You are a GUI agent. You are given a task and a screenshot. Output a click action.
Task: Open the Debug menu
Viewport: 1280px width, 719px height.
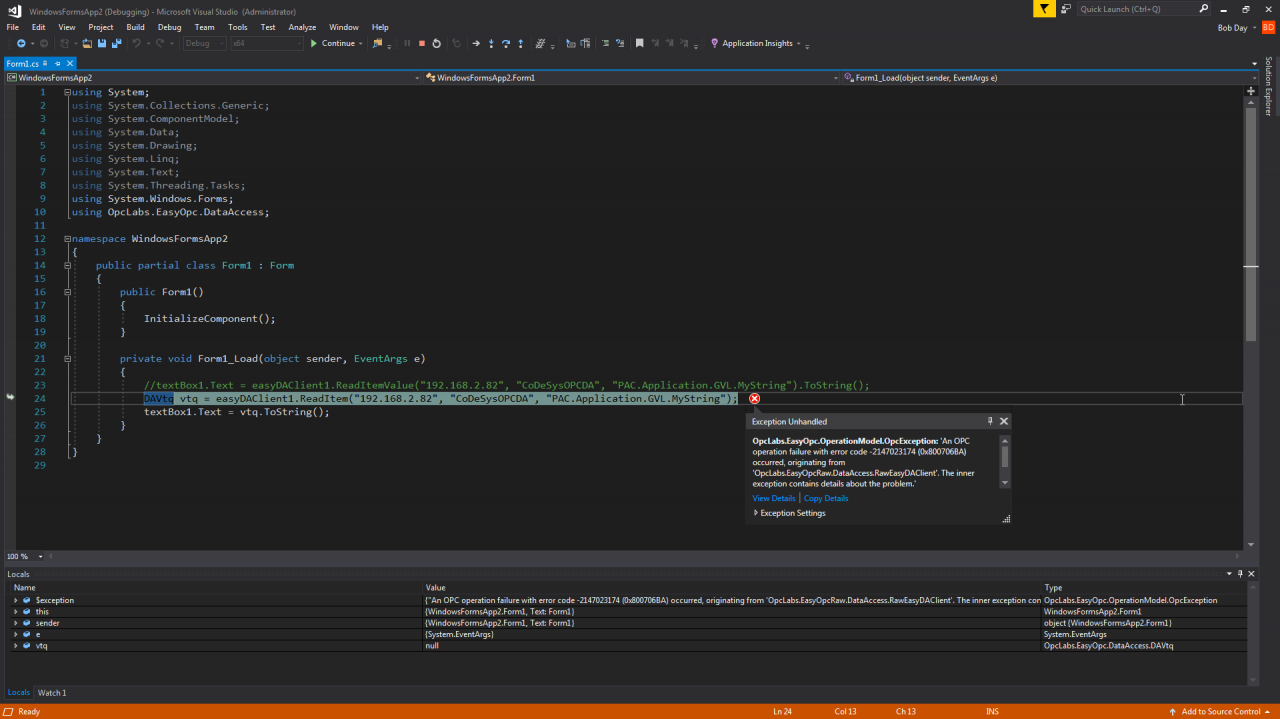click(169, 27)
